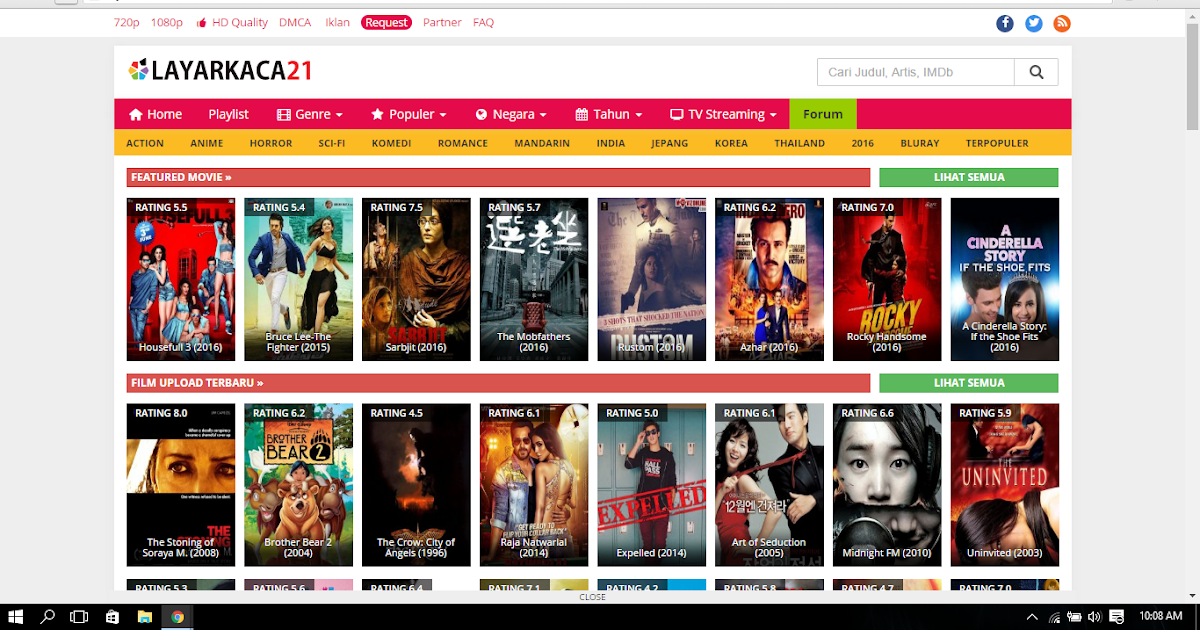
Task: Select the BLURAY category
Action: [919, 143]
